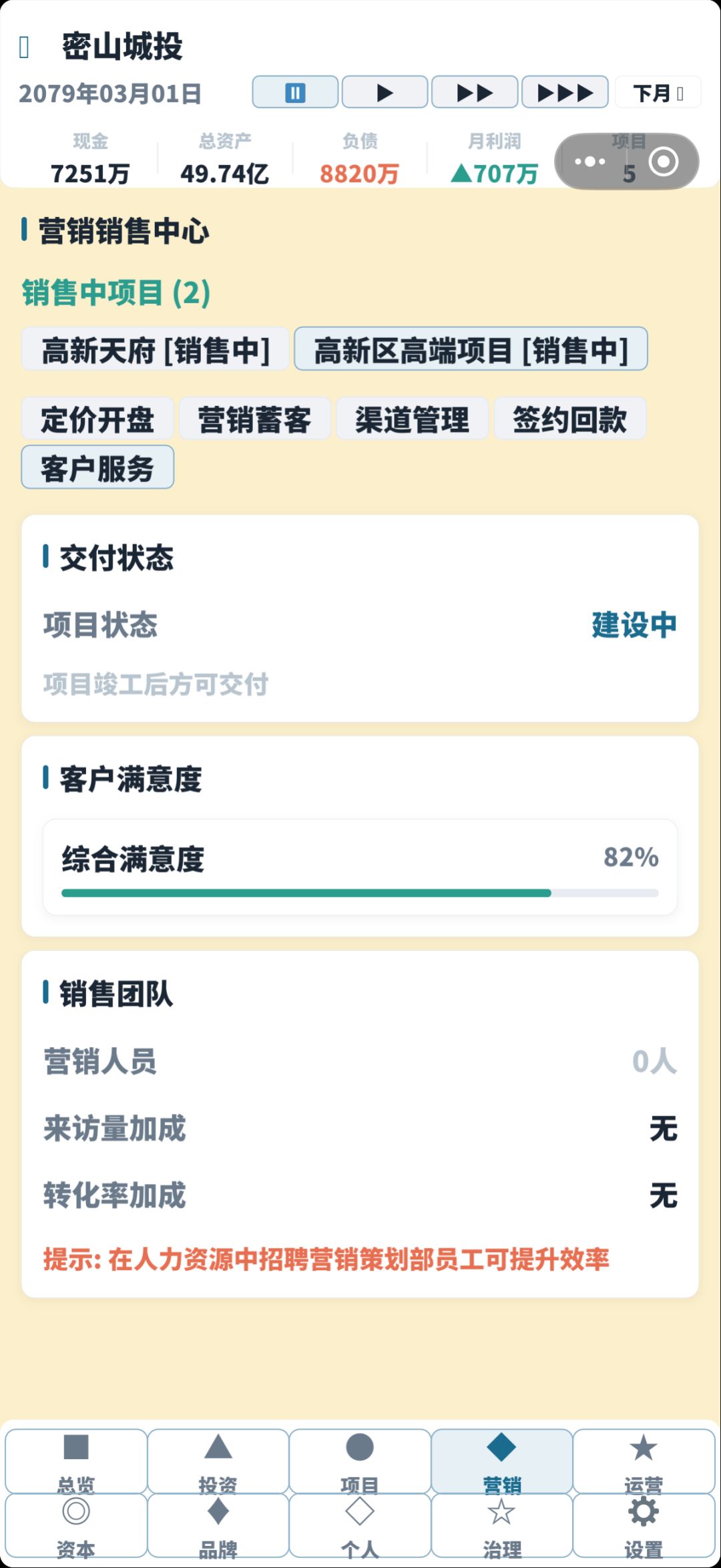Open 运营 via star icon
The width and height of the screenshot is (721, 1568).
(x=644, y=1460)
